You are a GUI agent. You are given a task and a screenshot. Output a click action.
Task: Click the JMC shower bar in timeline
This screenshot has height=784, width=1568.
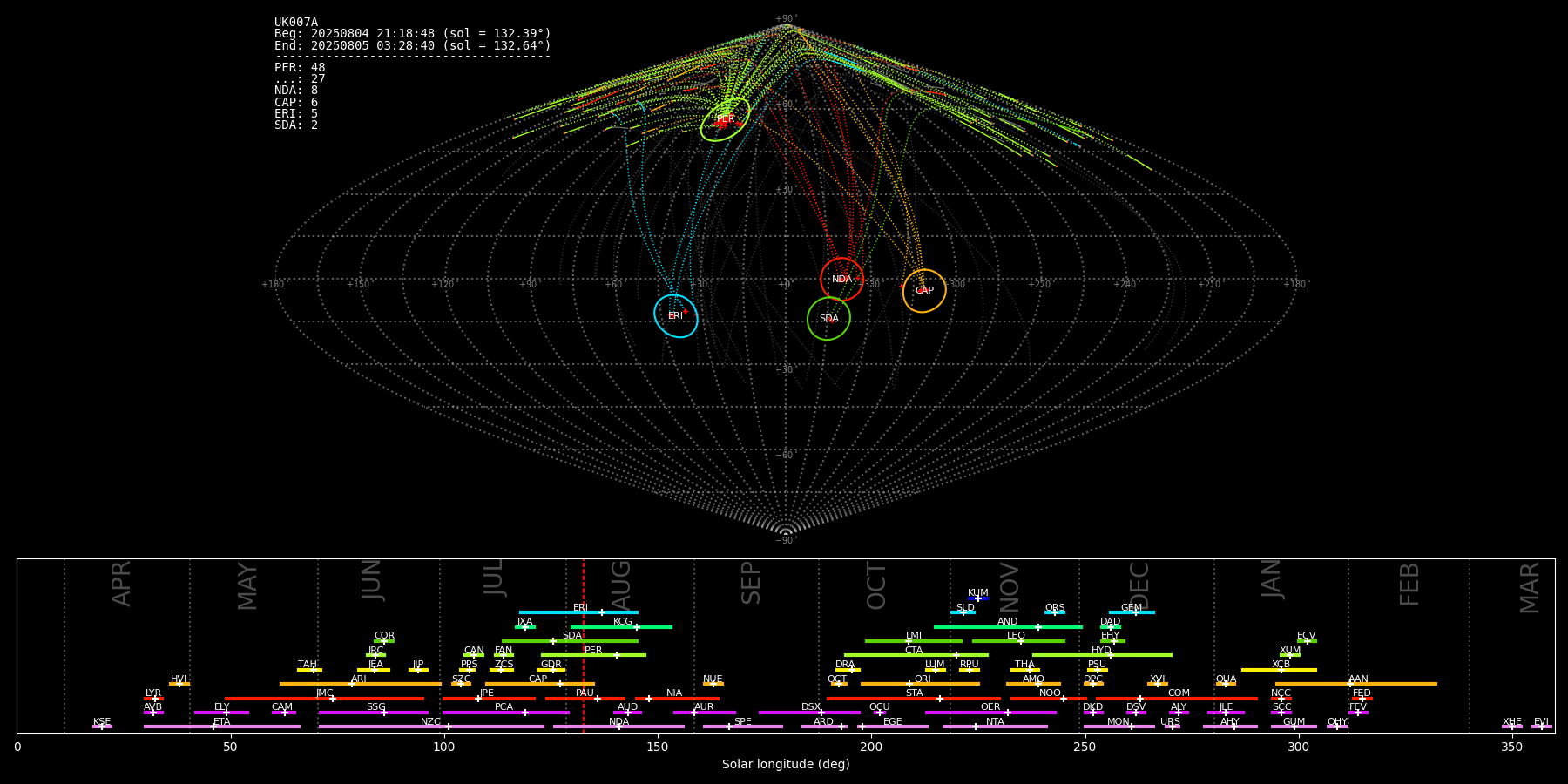tap(324, 699)
